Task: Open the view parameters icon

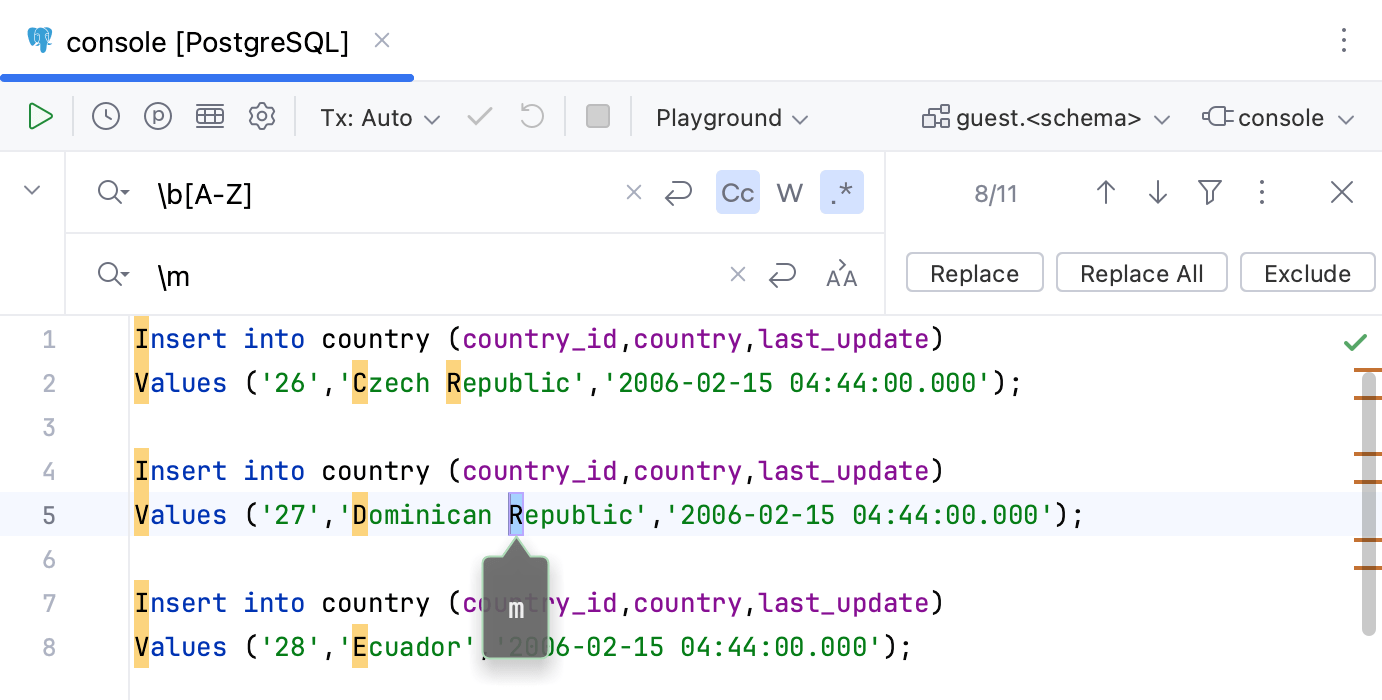Action: click(x=158, y=117)
